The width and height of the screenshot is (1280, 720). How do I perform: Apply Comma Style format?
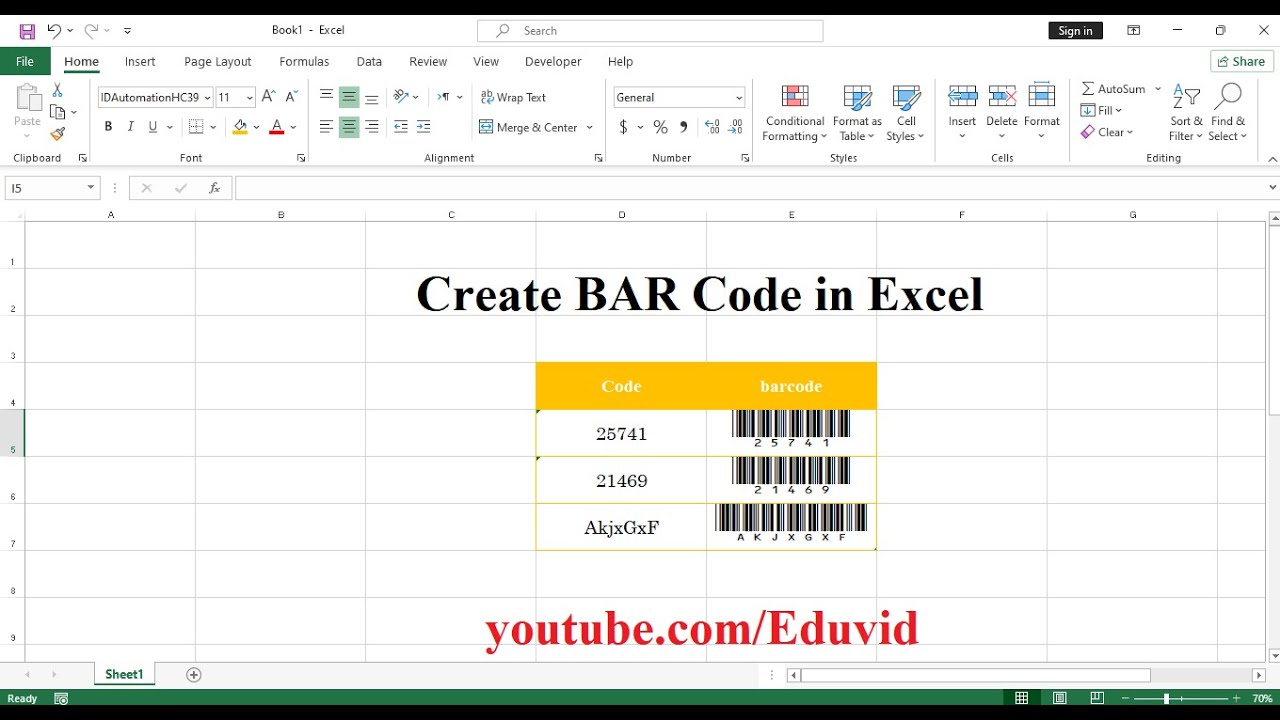[x=684, y=127]
